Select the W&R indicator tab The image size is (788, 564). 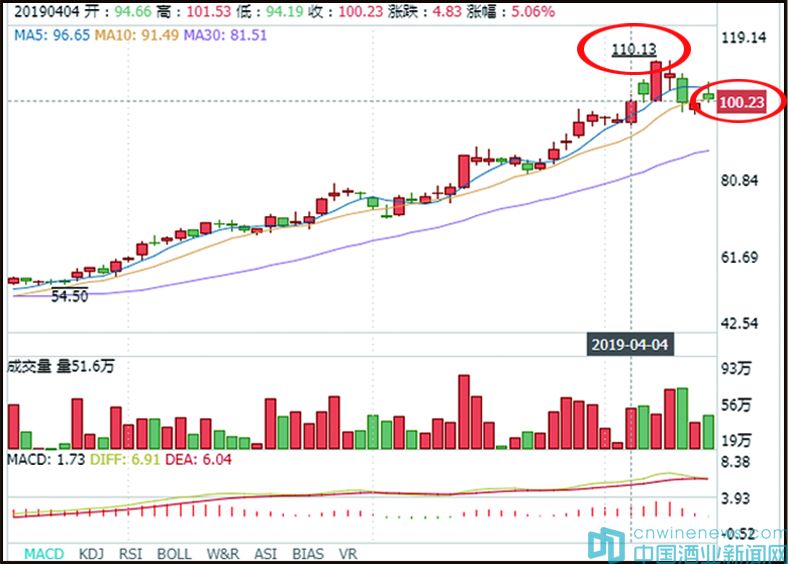click(222, 553)
